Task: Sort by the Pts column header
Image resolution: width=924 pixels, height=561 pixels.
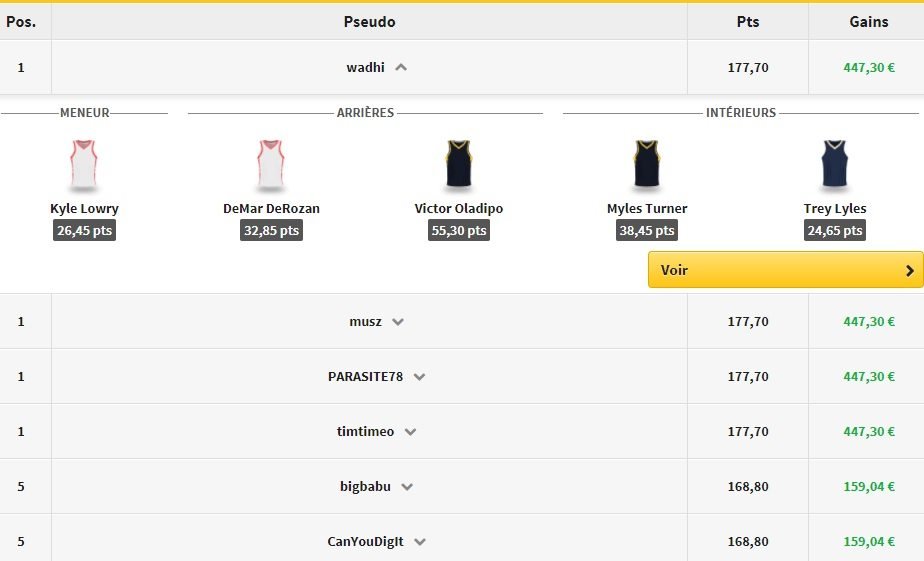Action: [x=747, y=22]
